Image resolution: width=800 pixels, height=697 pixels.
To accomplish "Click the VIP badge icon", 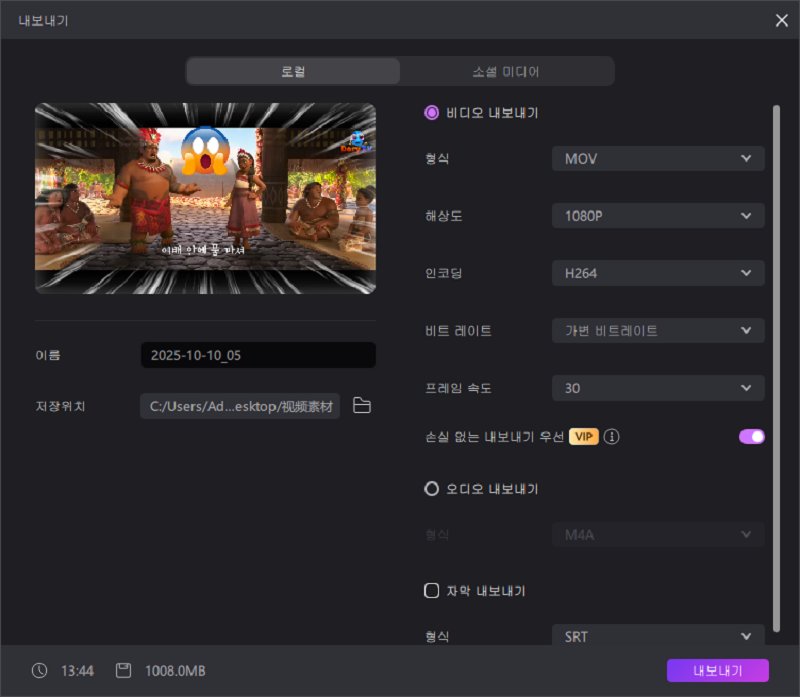I will (x=583, y=436).
